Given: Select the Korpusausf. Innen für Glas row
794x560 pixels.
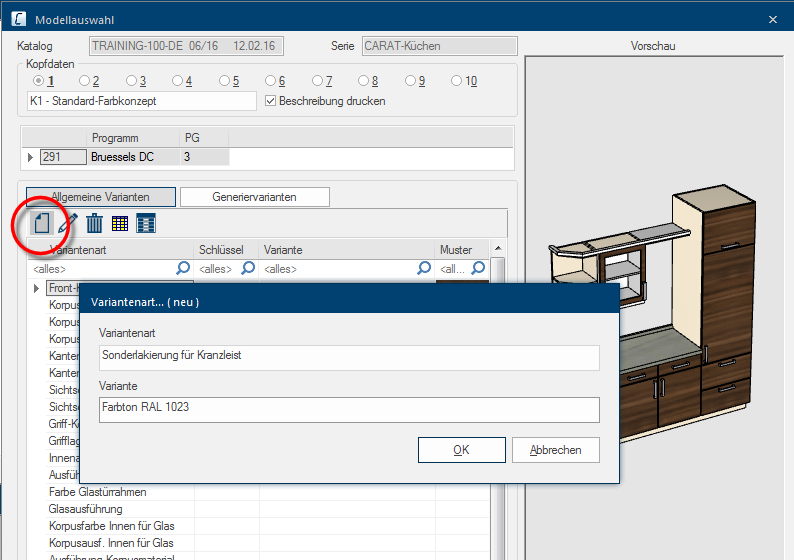Looking at the screenshot, I should 268,543.
